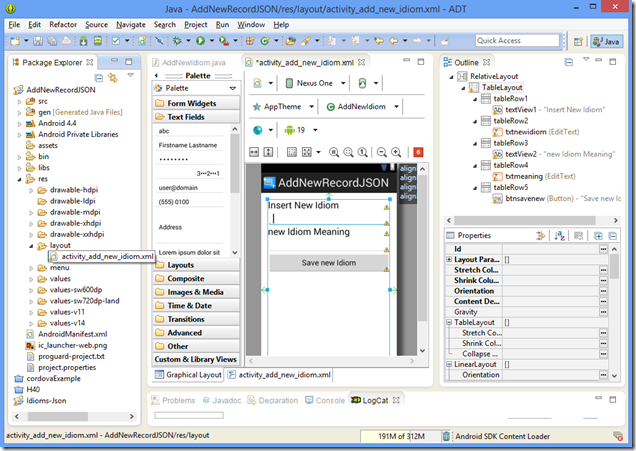The height and width of the screenshot is (451, 636).
Task: Open the Window menu
Action: click(x=251, y=25)
